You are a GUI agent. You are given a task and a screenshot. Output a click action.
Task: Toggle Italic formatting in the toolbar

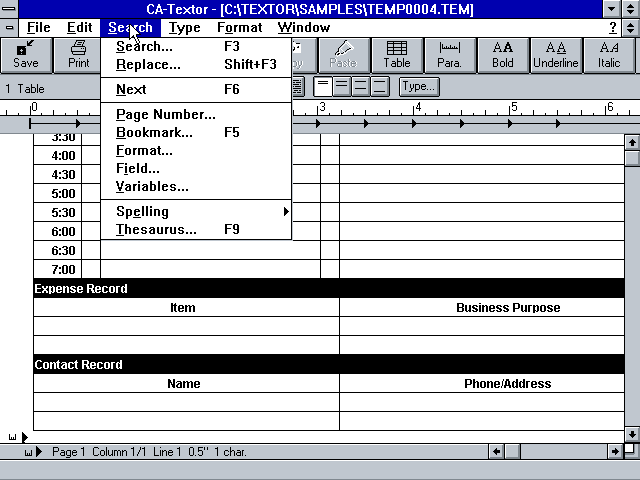point(609,56)
